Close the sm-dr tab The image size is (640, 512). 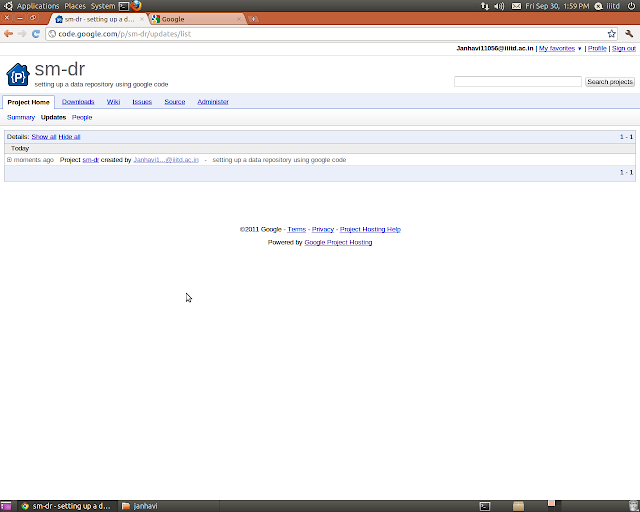[x=142, y=19]
